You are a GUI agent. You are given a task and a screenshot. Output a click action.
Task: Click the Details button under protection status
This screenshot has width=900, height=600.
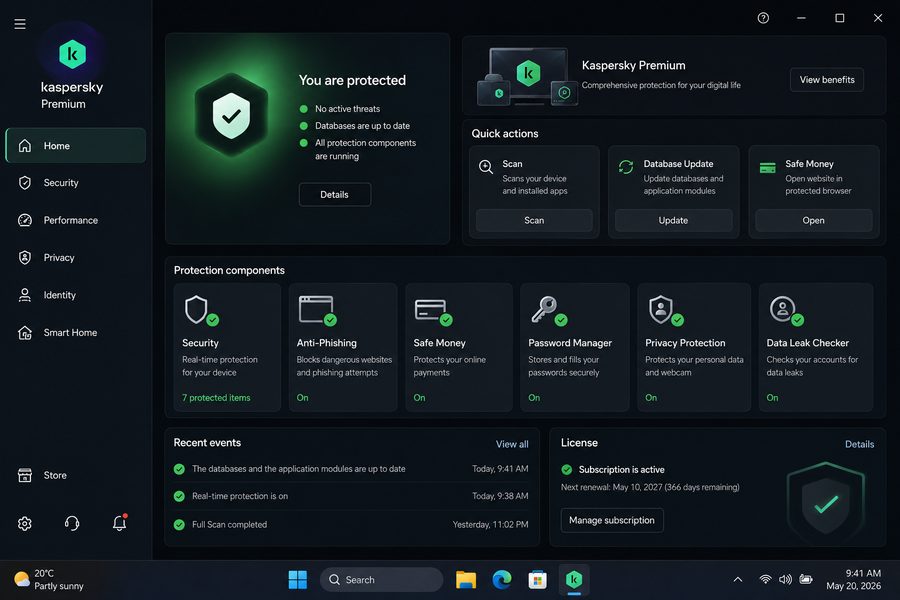click(335, 195)
